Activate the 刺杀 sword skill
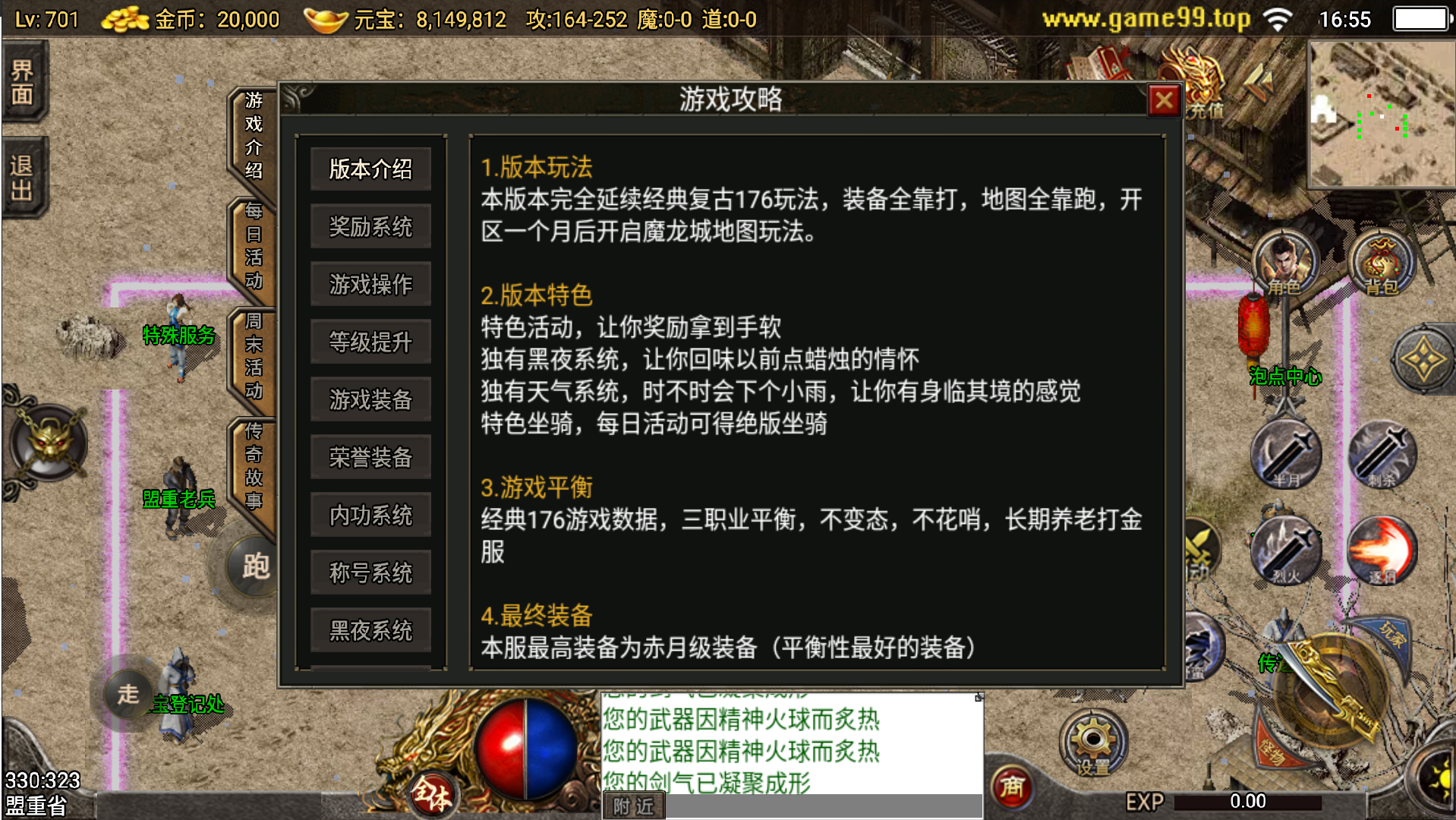 (x=1382, y=454)
